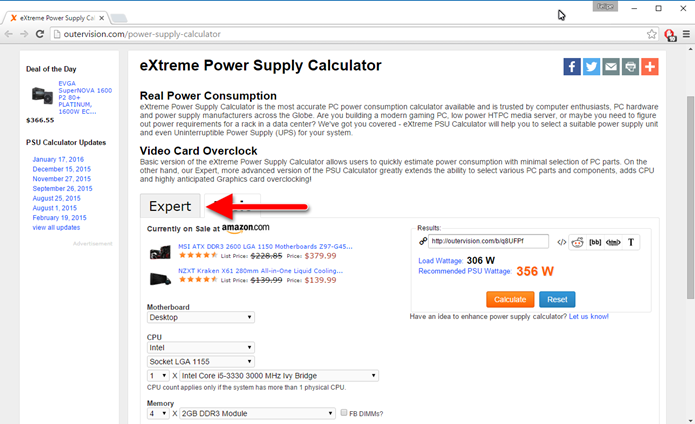Click the Load Wattage label link
The height and width of the screenshot is (424, 695).
pos(441,261)
